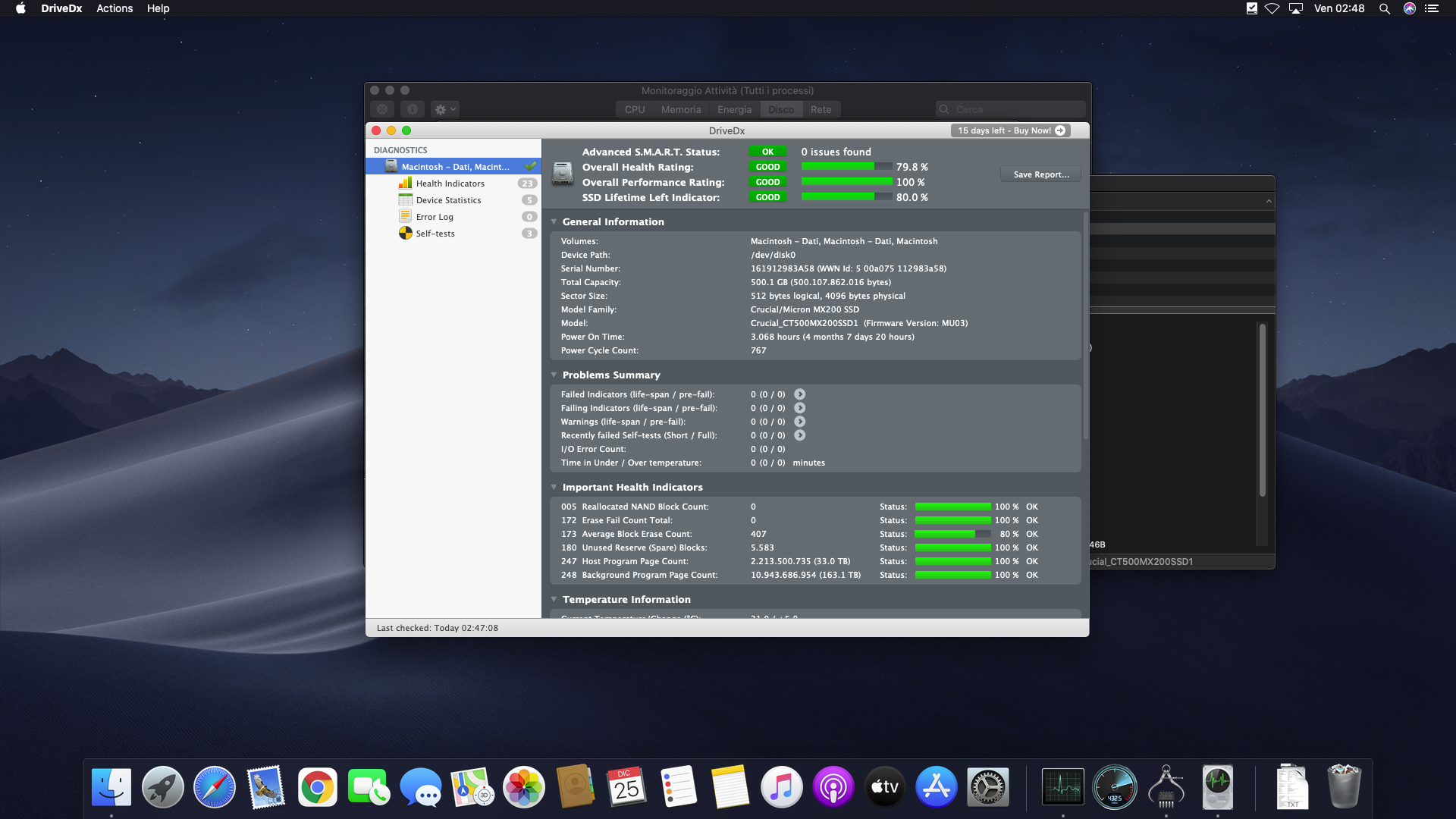This screenshot has width=1456, height=819.
Task: Open the Help menu
Action: pyautogui.click(x=158, y=8)
